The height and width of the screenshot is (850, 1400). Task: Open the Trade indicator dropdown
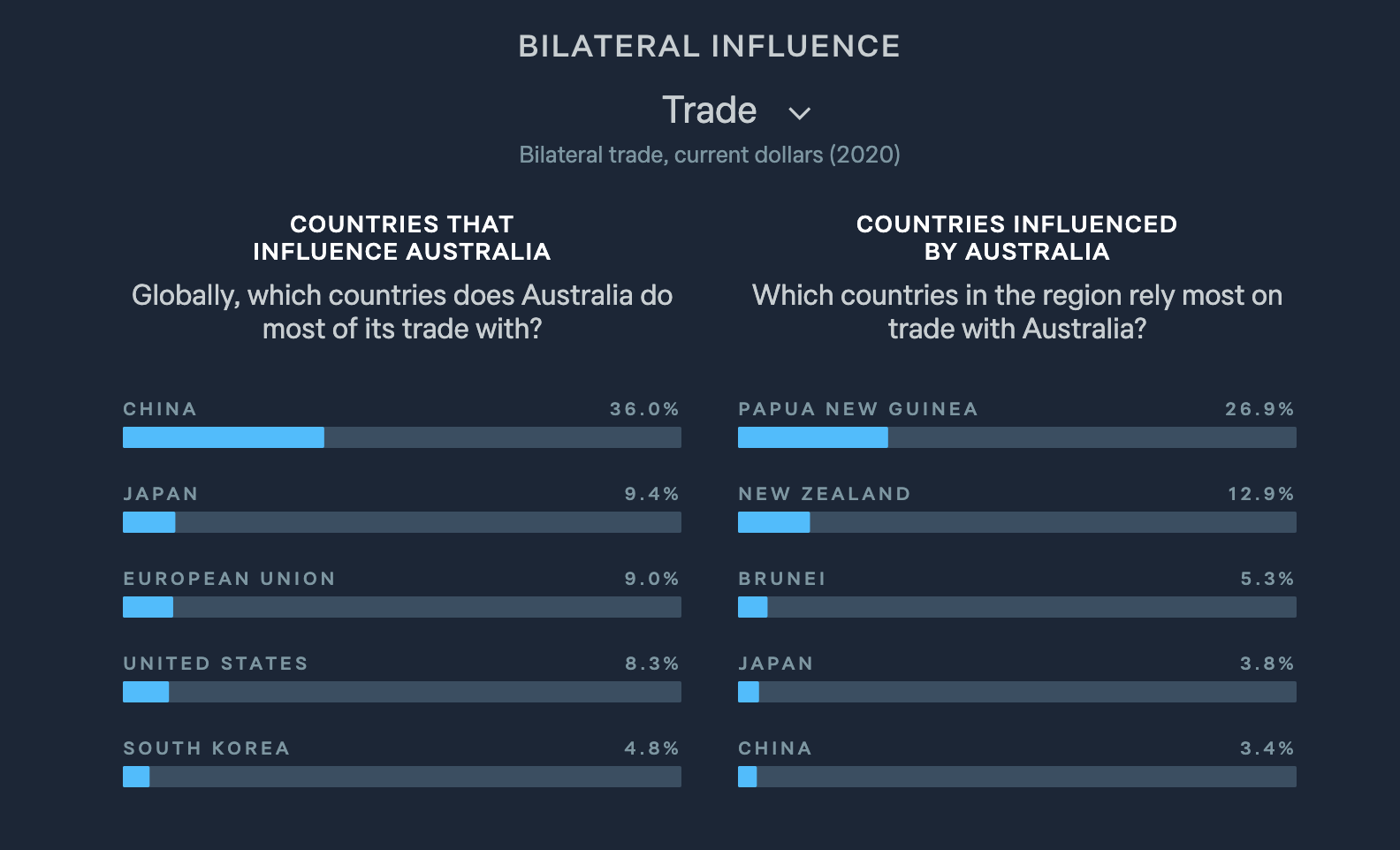click(x=710, y=111)
